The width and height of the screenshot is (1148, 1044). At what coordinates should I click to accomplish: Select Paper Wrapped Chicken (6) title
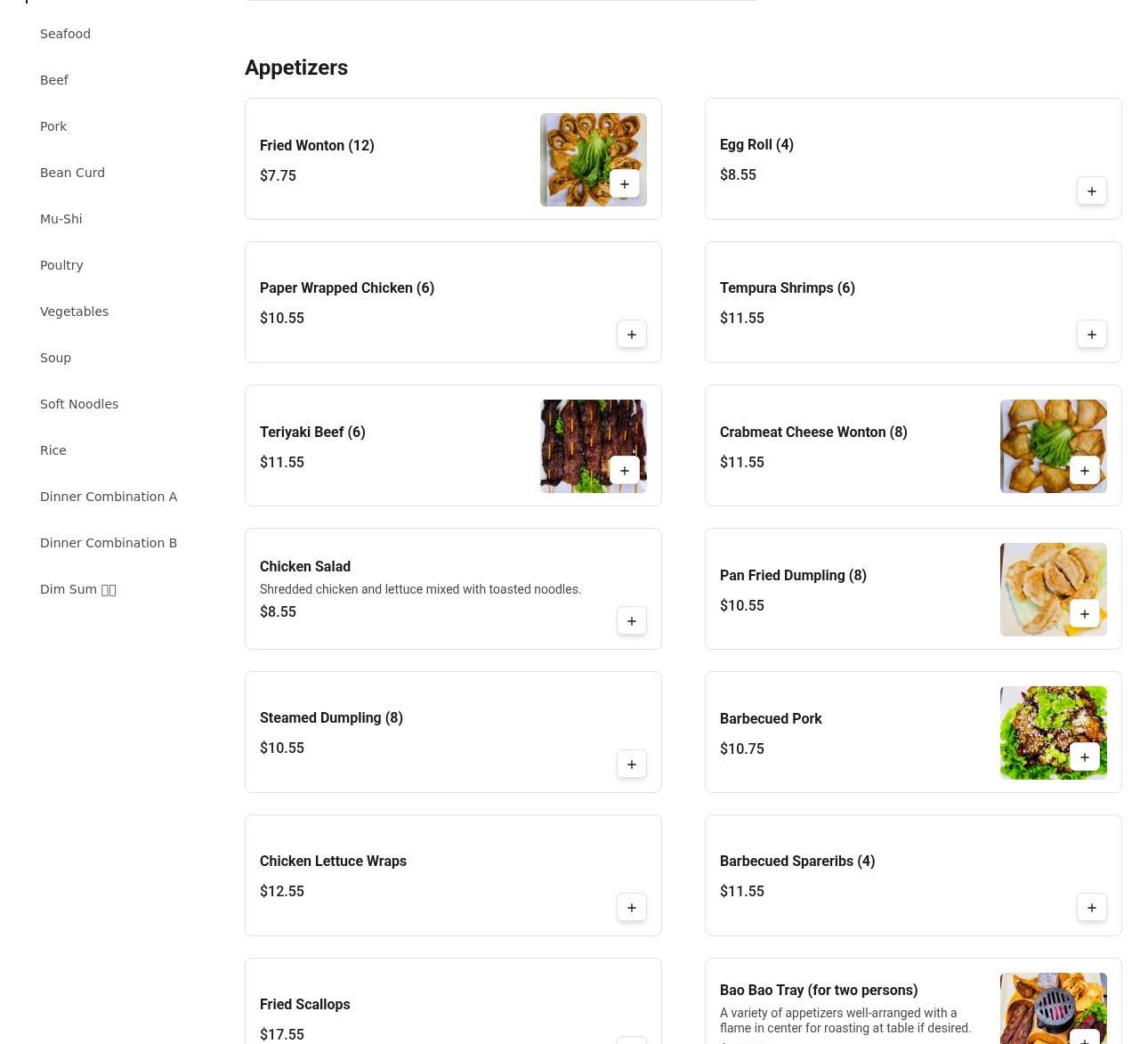[x=347, y=288]
